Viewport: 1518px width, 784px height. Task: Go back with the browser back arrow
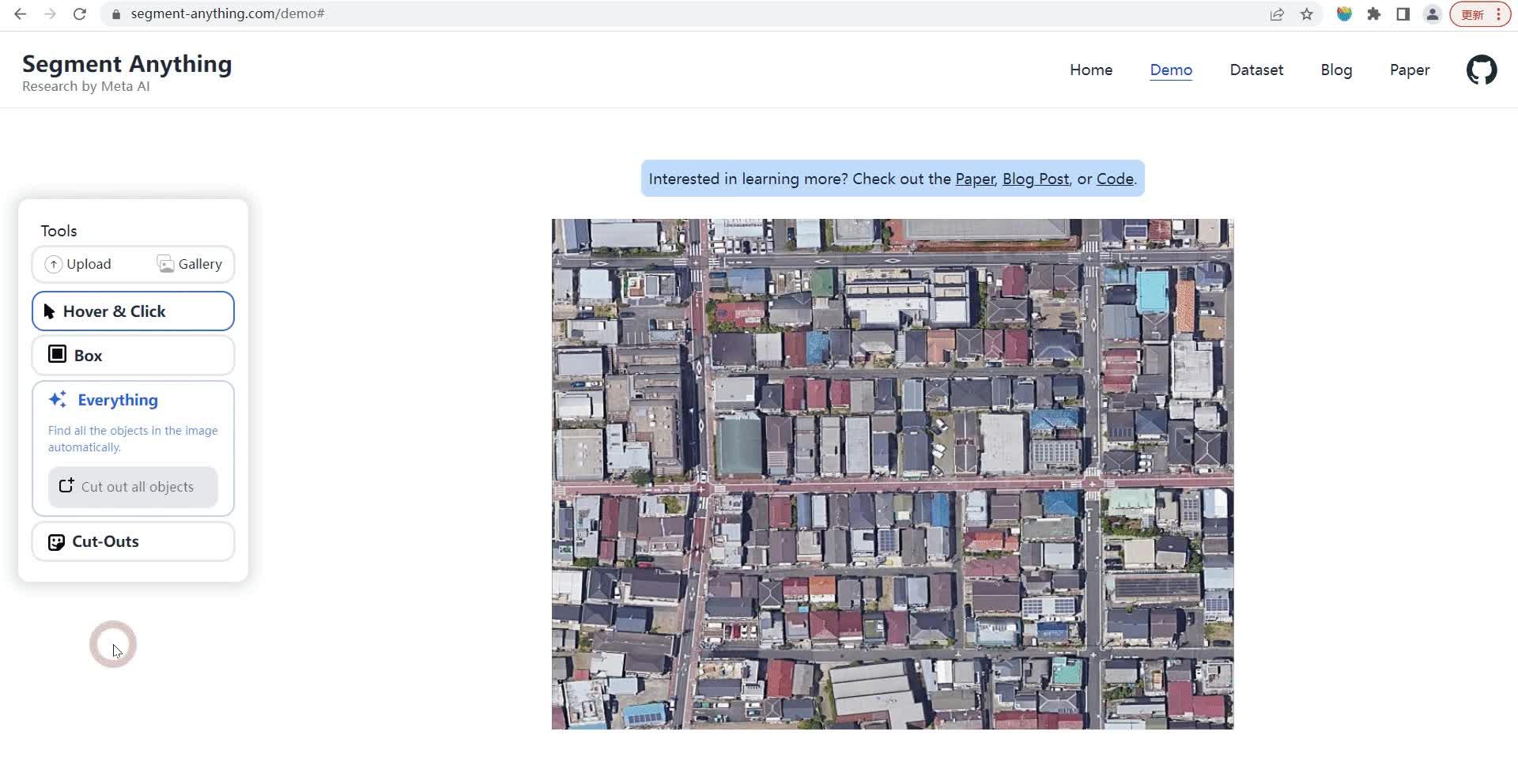tap(21, 14)
